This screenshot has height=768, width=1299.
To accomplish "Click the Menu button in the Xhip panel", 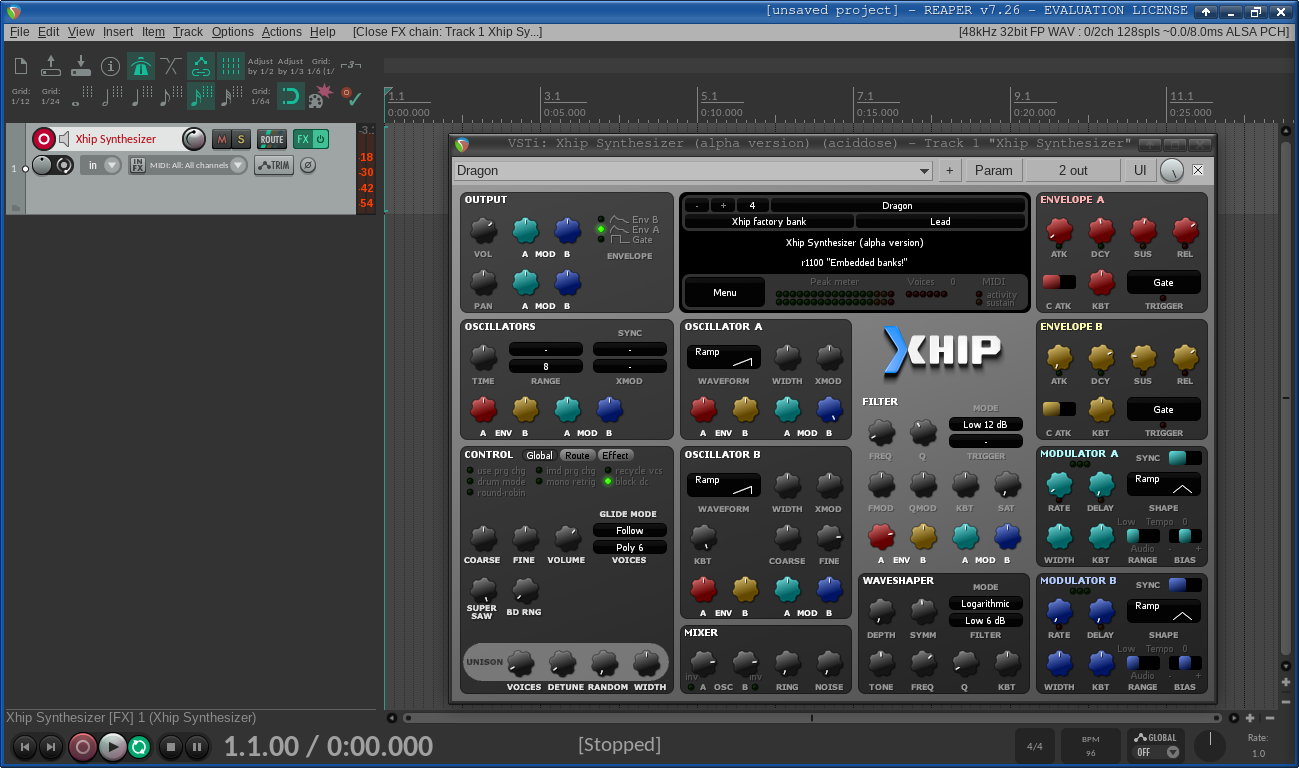I will pos(723,292).
